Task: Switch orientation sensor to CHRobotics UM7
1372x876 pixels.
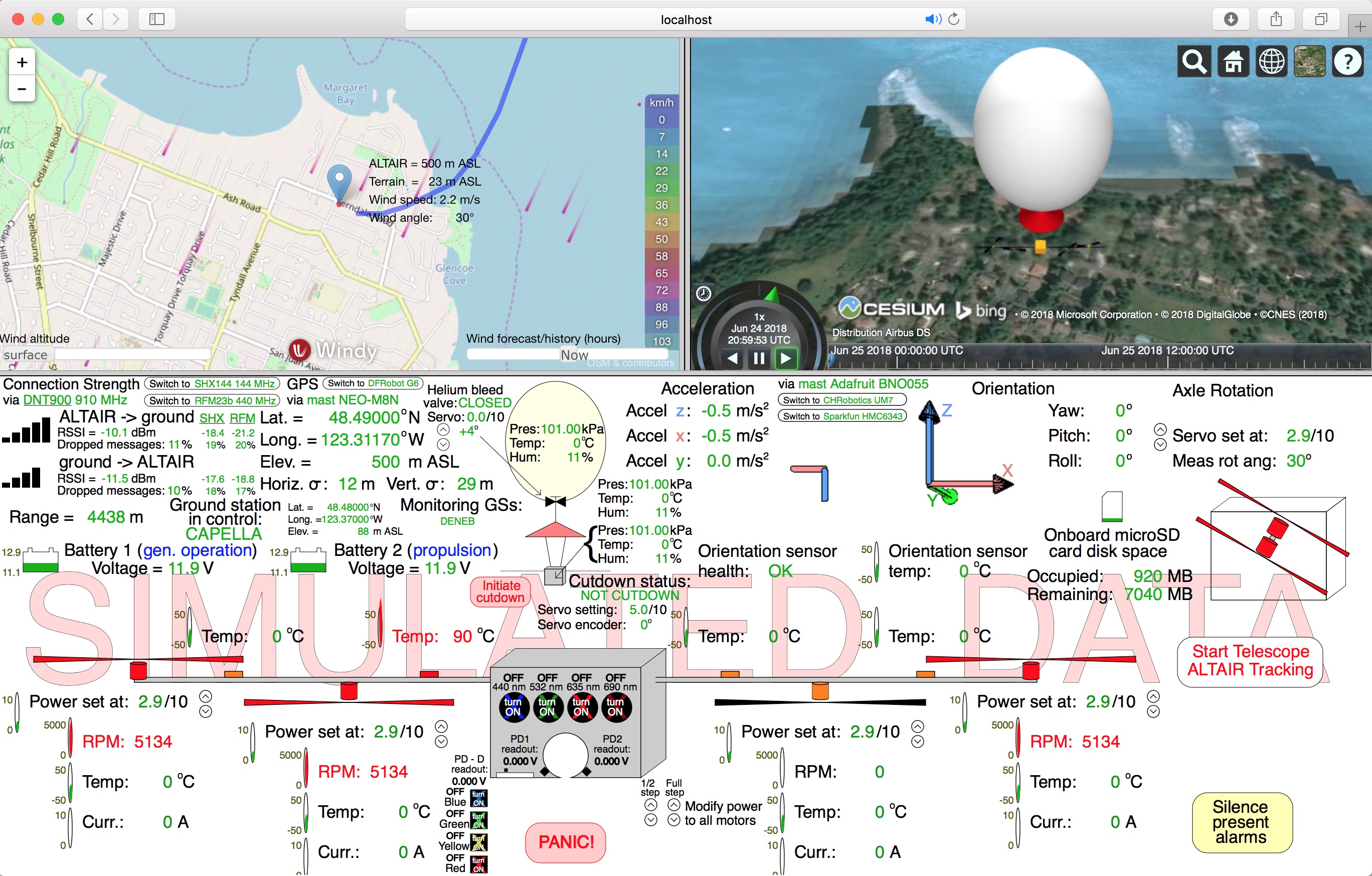Action: (841, 400)
